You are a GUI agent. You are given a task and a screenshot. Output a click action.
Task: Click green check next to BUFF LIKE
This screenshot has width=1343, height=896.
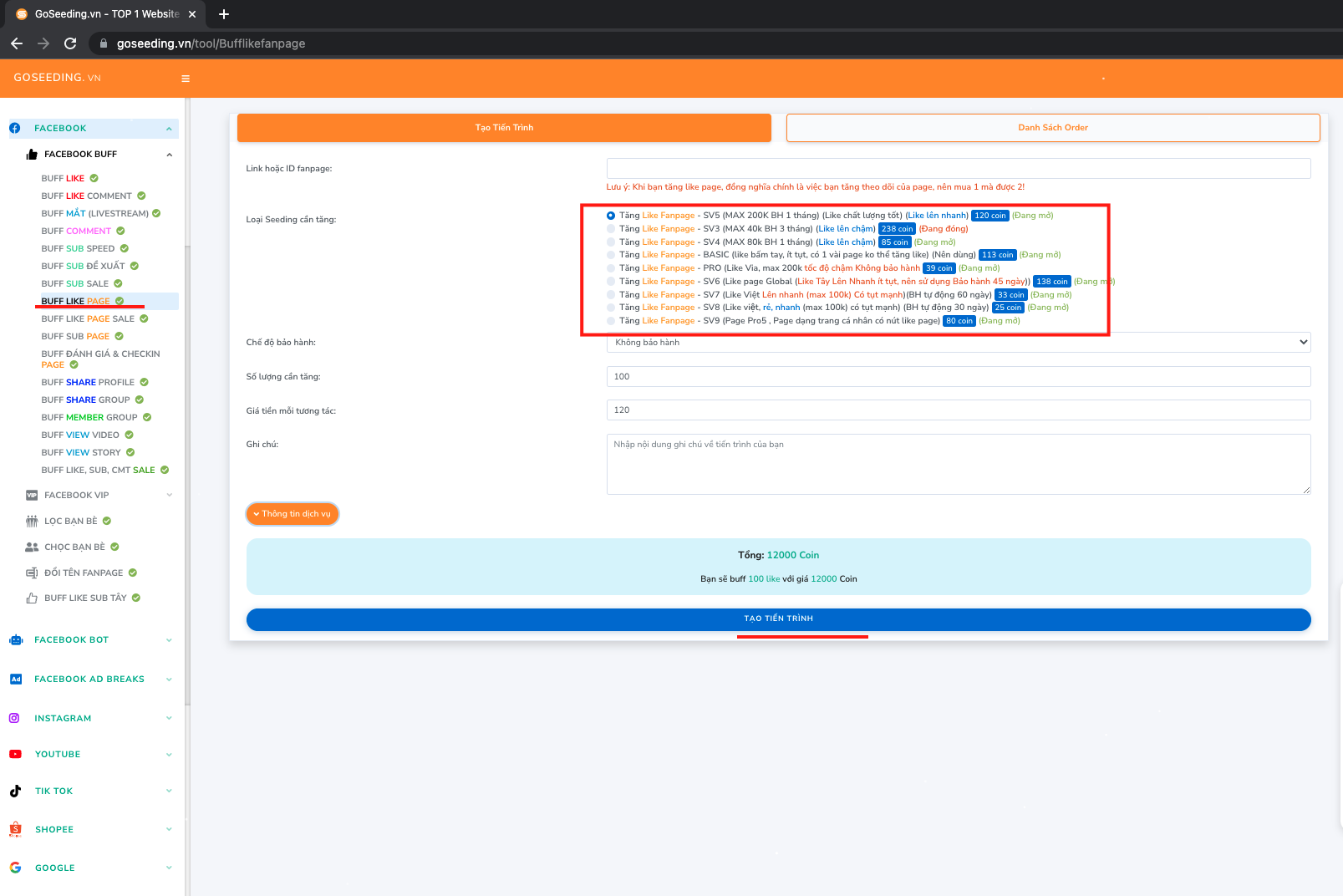(x=94, y=178)
